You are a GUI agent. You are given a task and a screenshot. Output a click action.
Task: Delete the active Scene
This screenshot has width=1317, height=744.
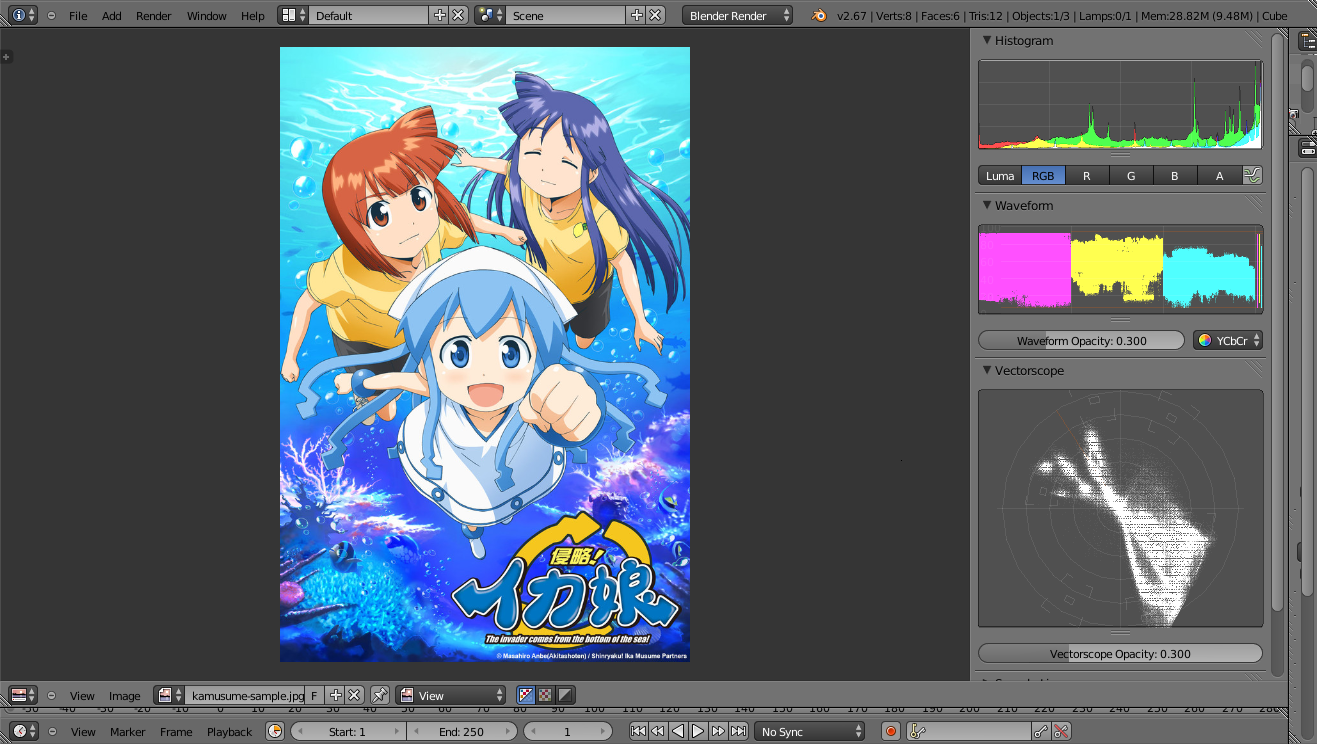[655, 15]
